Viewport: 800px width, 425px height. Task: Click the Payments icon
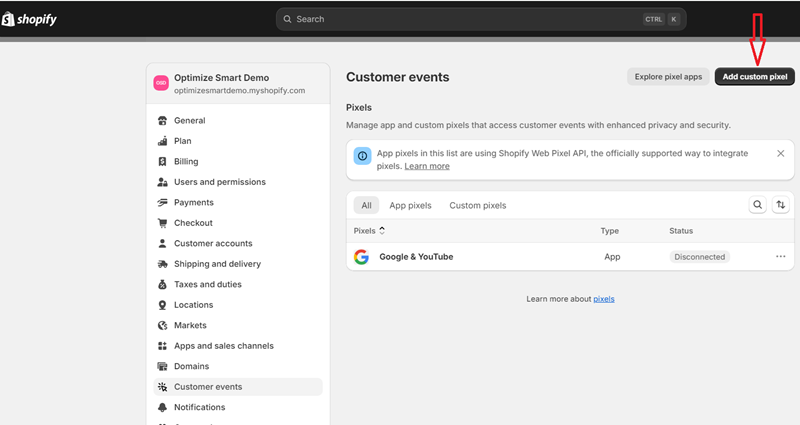point(162,203)
